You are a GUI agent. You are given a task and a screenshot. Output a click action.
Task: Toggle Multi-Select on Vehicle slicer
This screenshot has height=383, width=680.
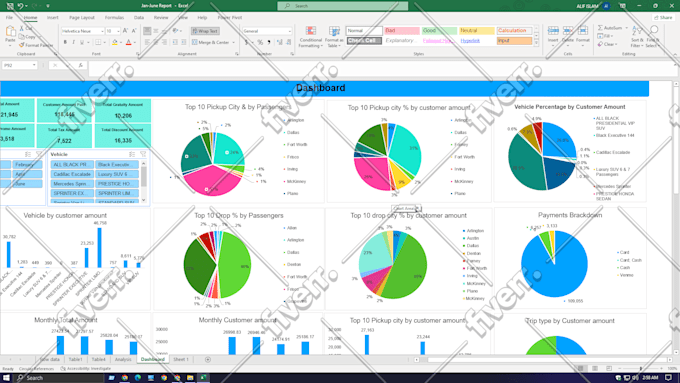point(132,154)
